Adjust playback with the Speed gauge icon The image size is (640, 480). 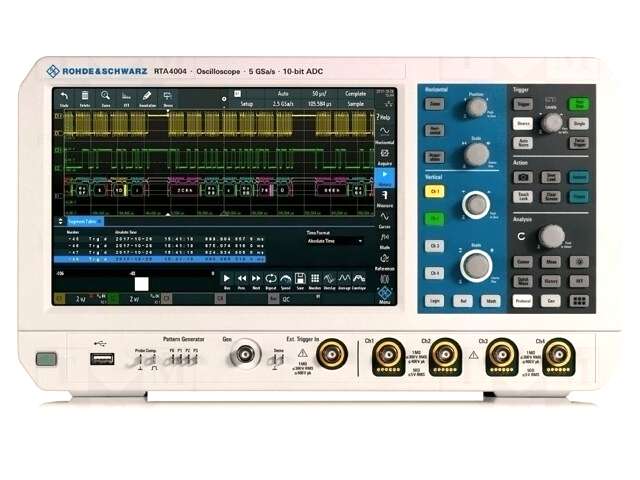[x=285, y=279]
